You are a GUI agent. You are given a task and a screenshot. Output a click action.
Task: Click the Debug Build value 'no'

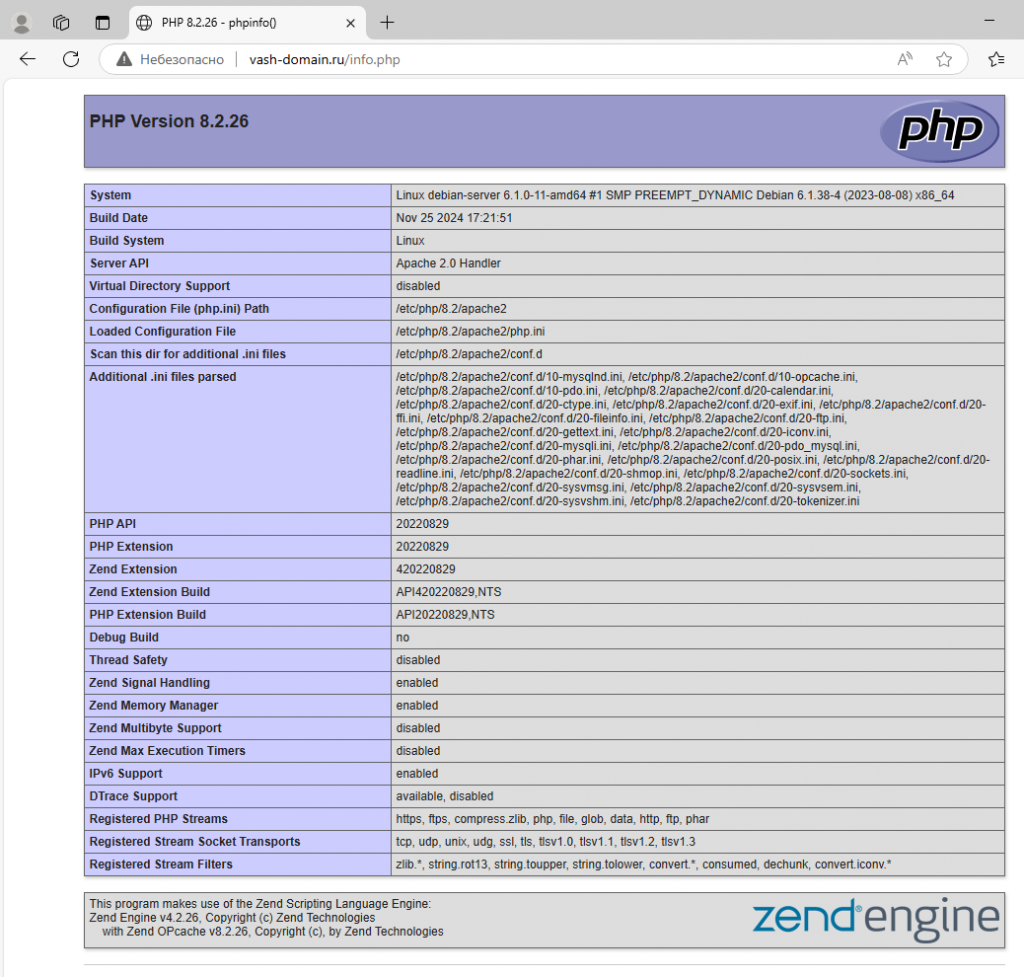(402, 637)
